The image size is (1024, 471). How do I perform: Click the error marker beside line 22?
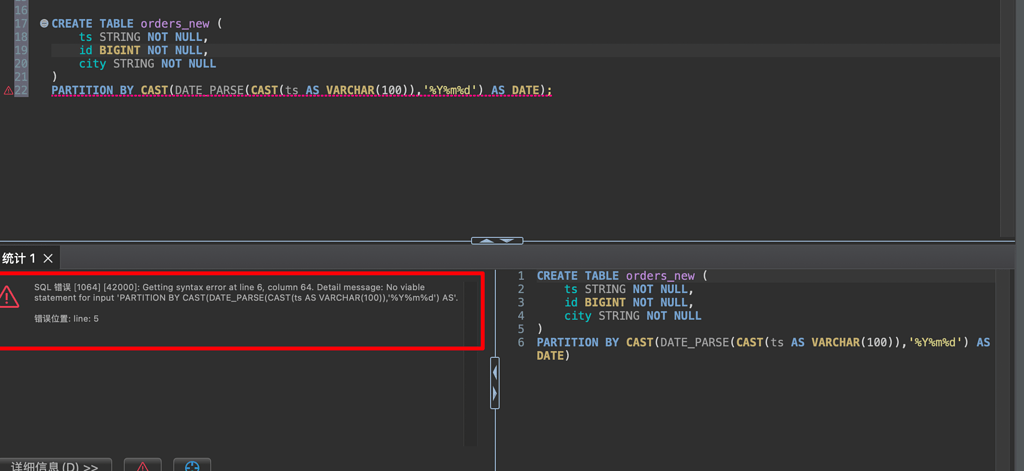coord(8,91)
